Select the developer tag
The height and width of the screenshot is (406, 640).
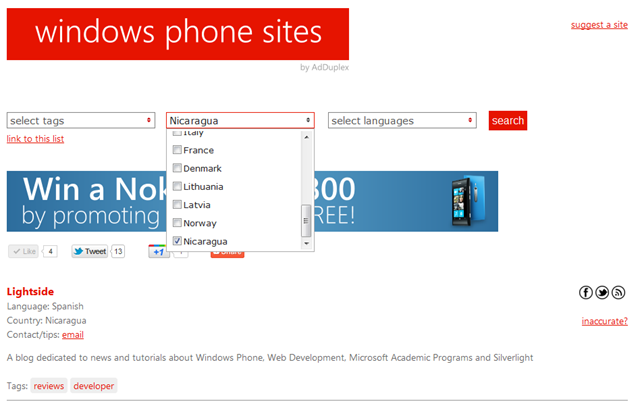[93, 386]
